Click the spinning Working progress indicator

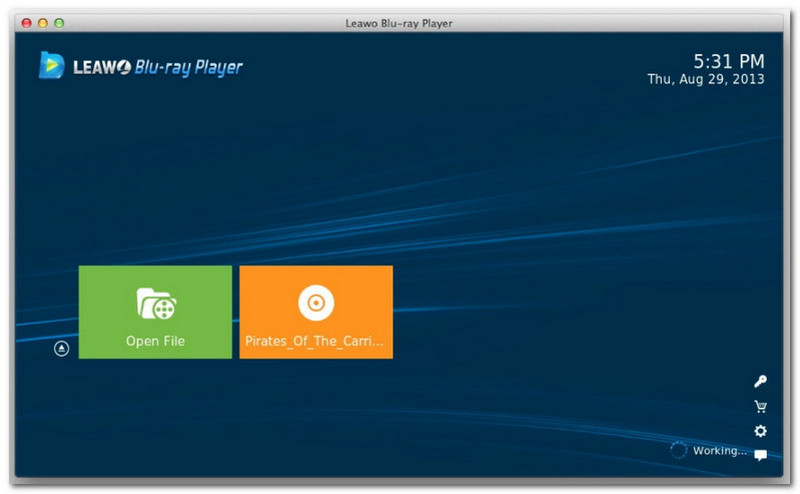(x=678, y=451)
